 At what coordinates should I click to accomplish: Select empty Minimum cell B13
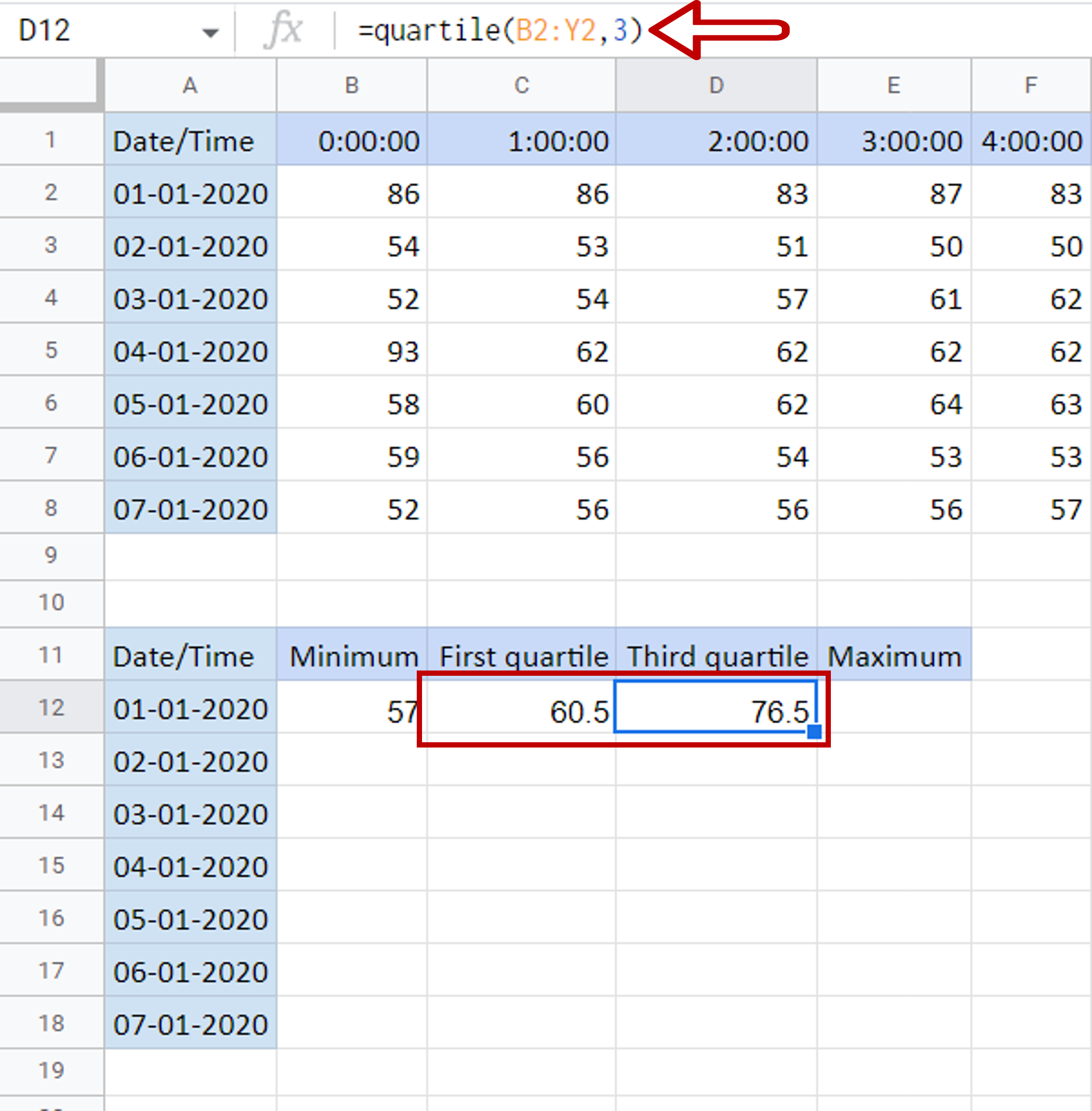[x=352, y=760]
